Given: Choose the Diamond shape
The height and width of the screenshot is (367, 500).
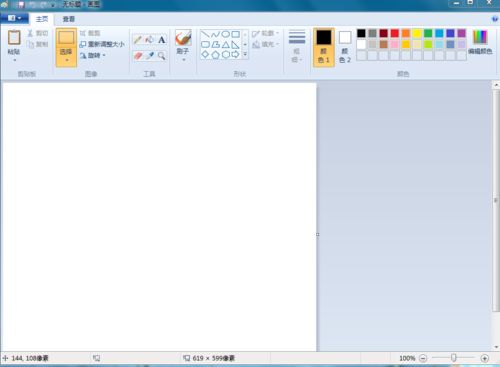Looking at the screenshot, I should pyautogui.click(x=206, y=54).
